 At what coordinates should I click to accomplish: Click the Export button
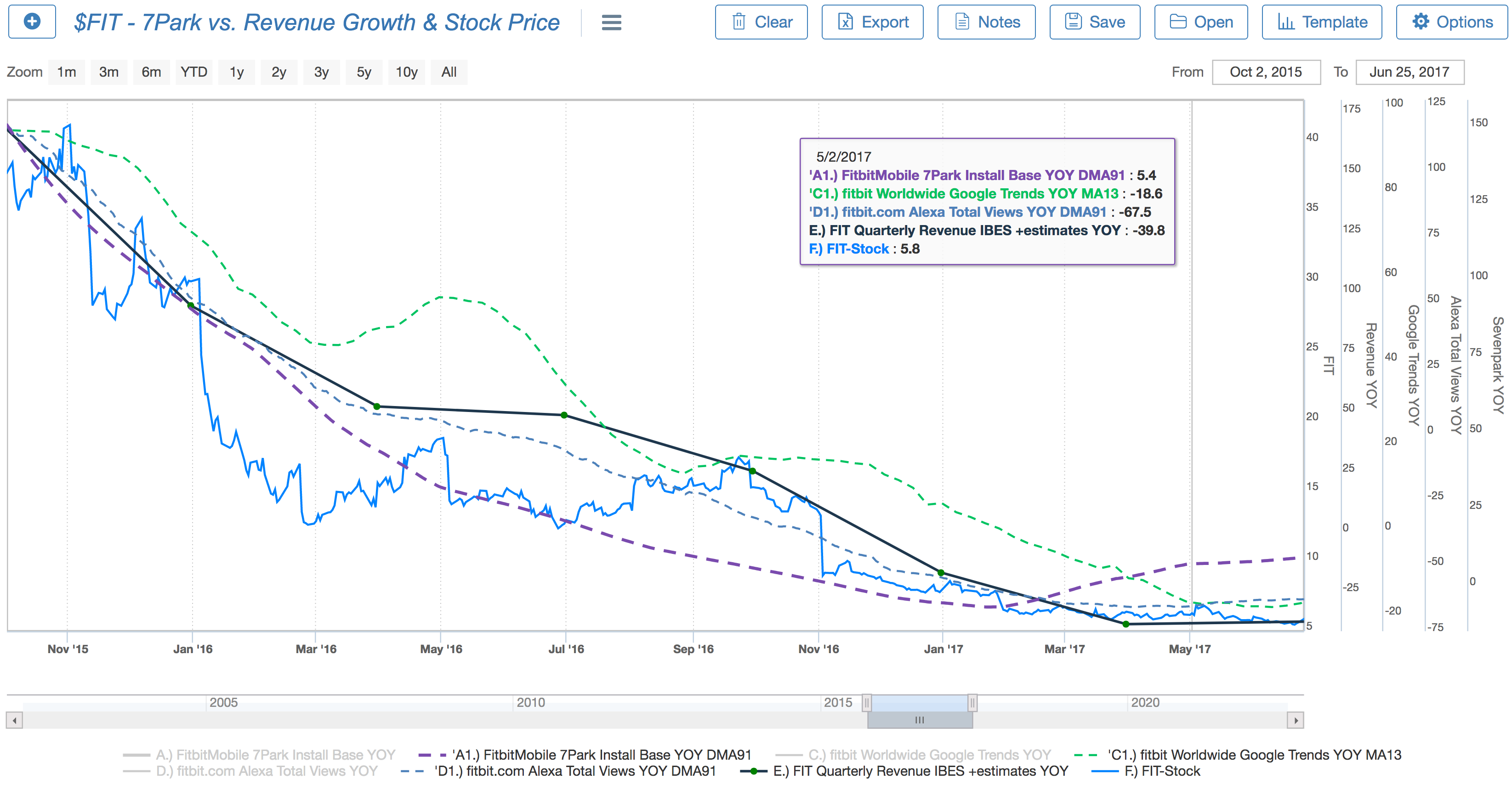872,23
